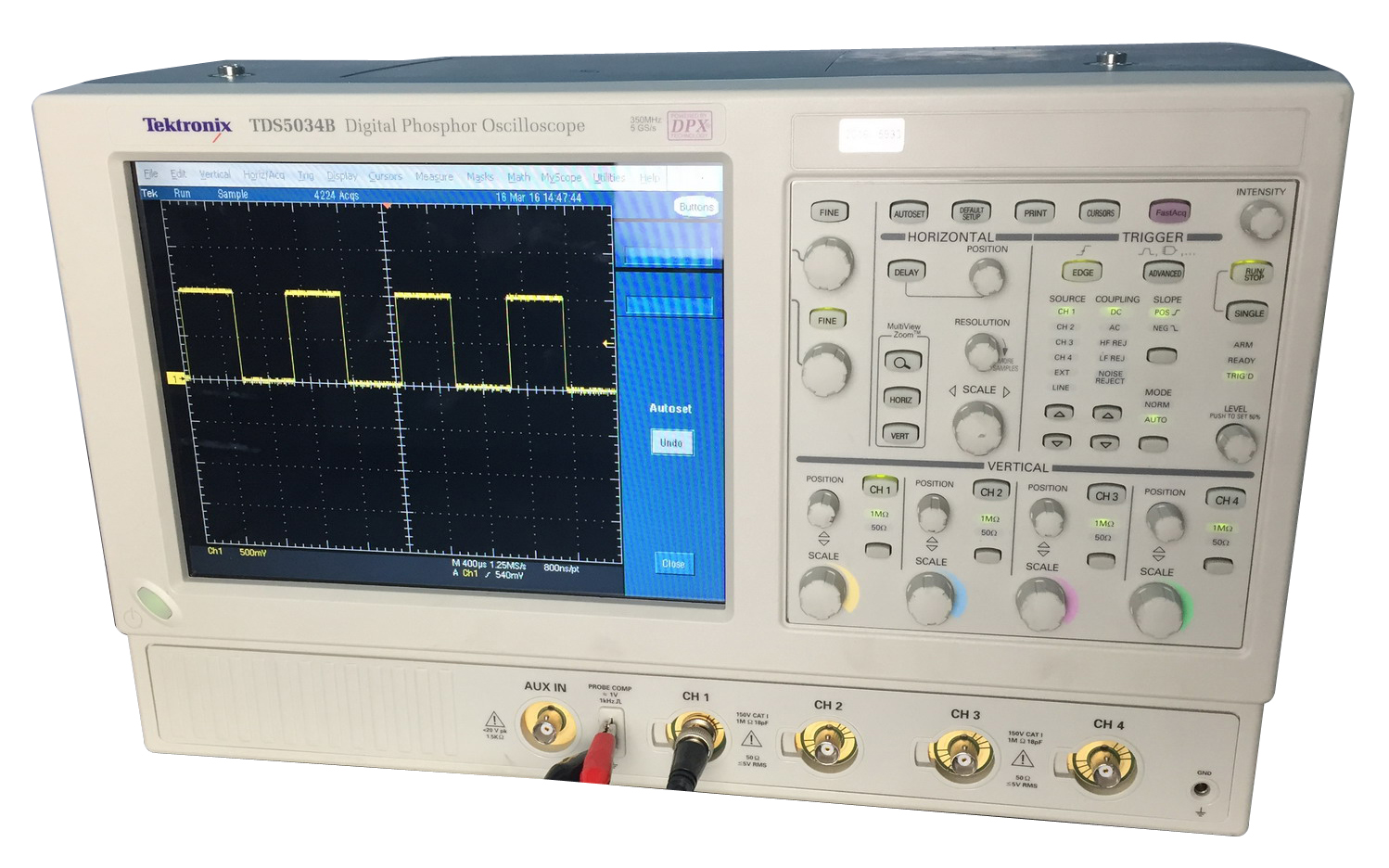Enable channel CH 2 with its button

click(990, 491)
